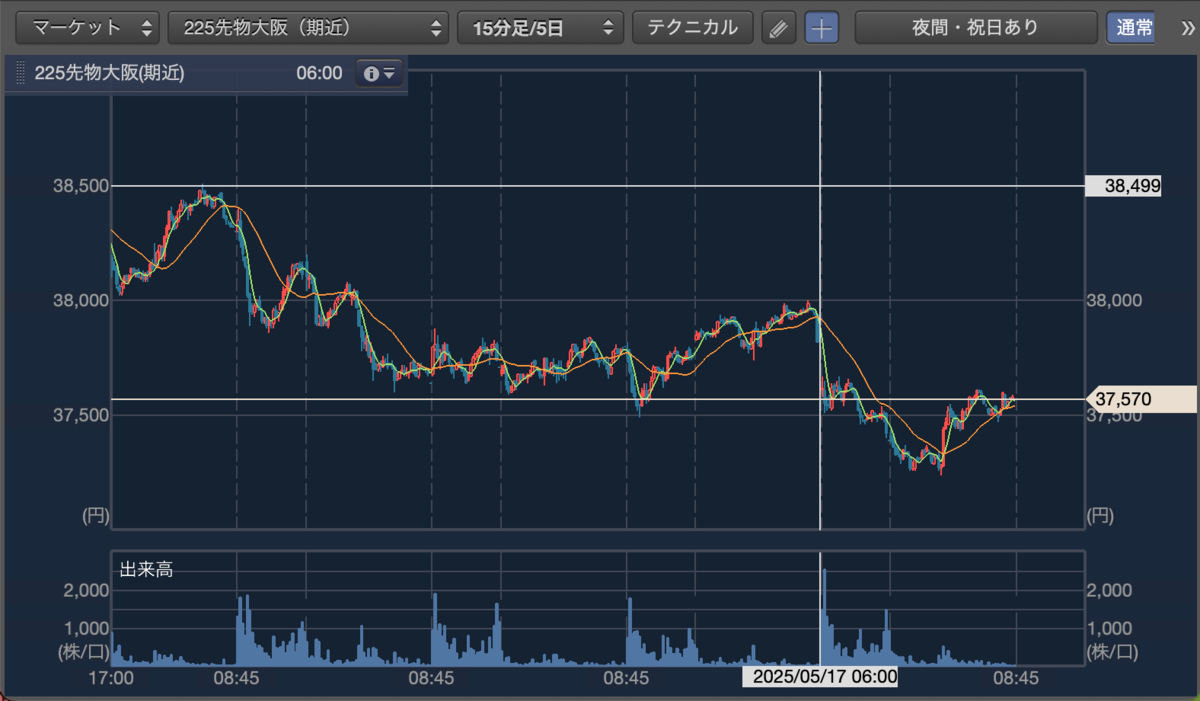1200x701 pixels.
Task: Click the 2025/05/17 06:00 date label
Action: 820,677
